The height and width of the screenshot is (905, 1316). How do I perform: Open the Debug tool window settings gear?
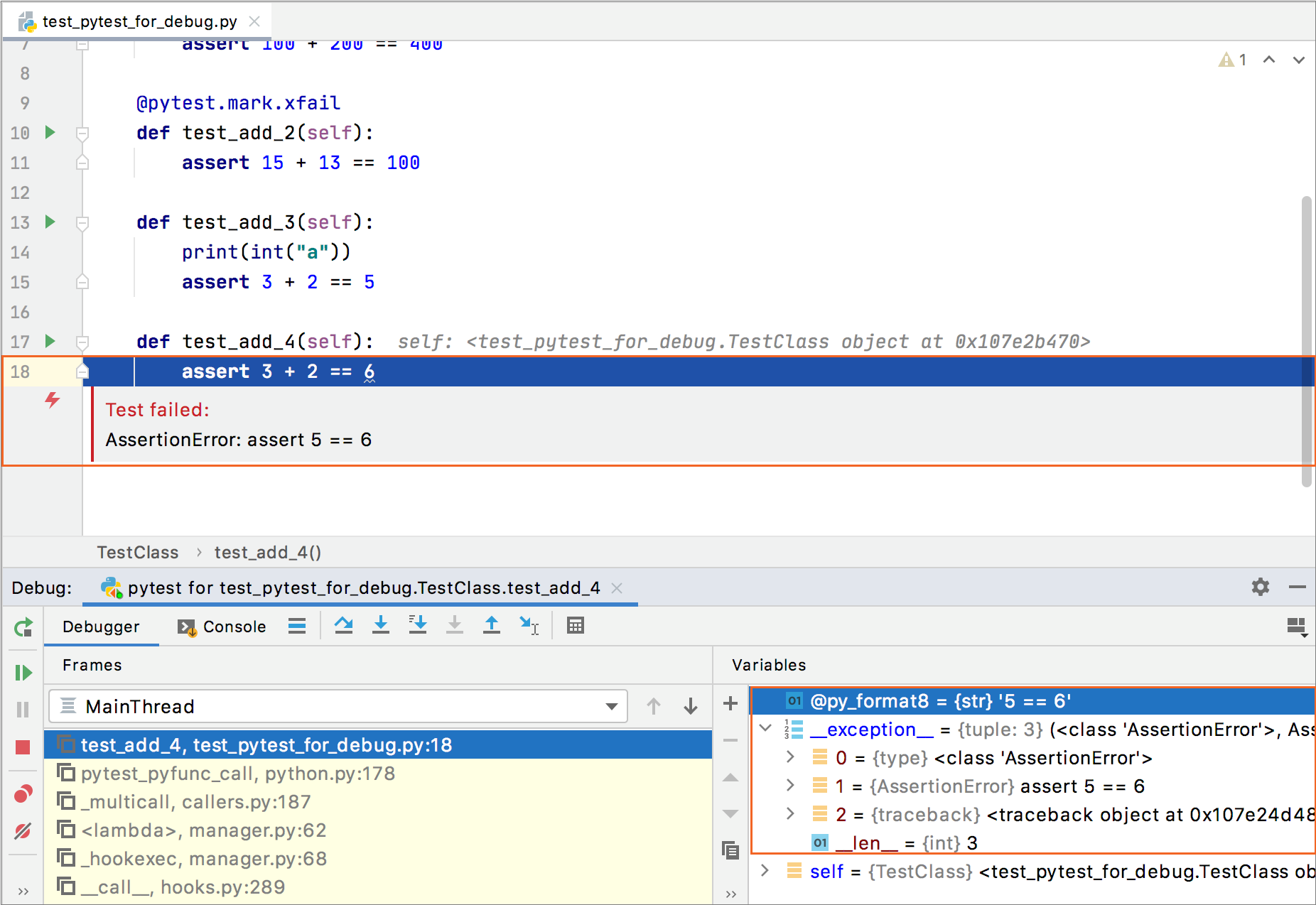pyautogui.click(x=1260, y=587)
